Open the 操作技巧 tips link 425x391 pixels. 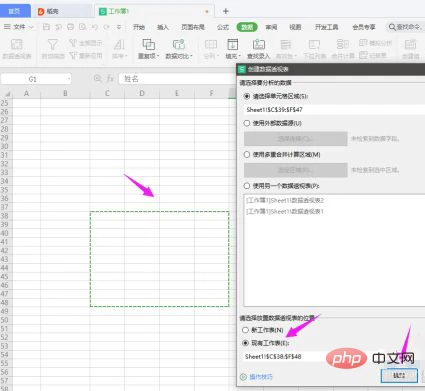point(260,377)
